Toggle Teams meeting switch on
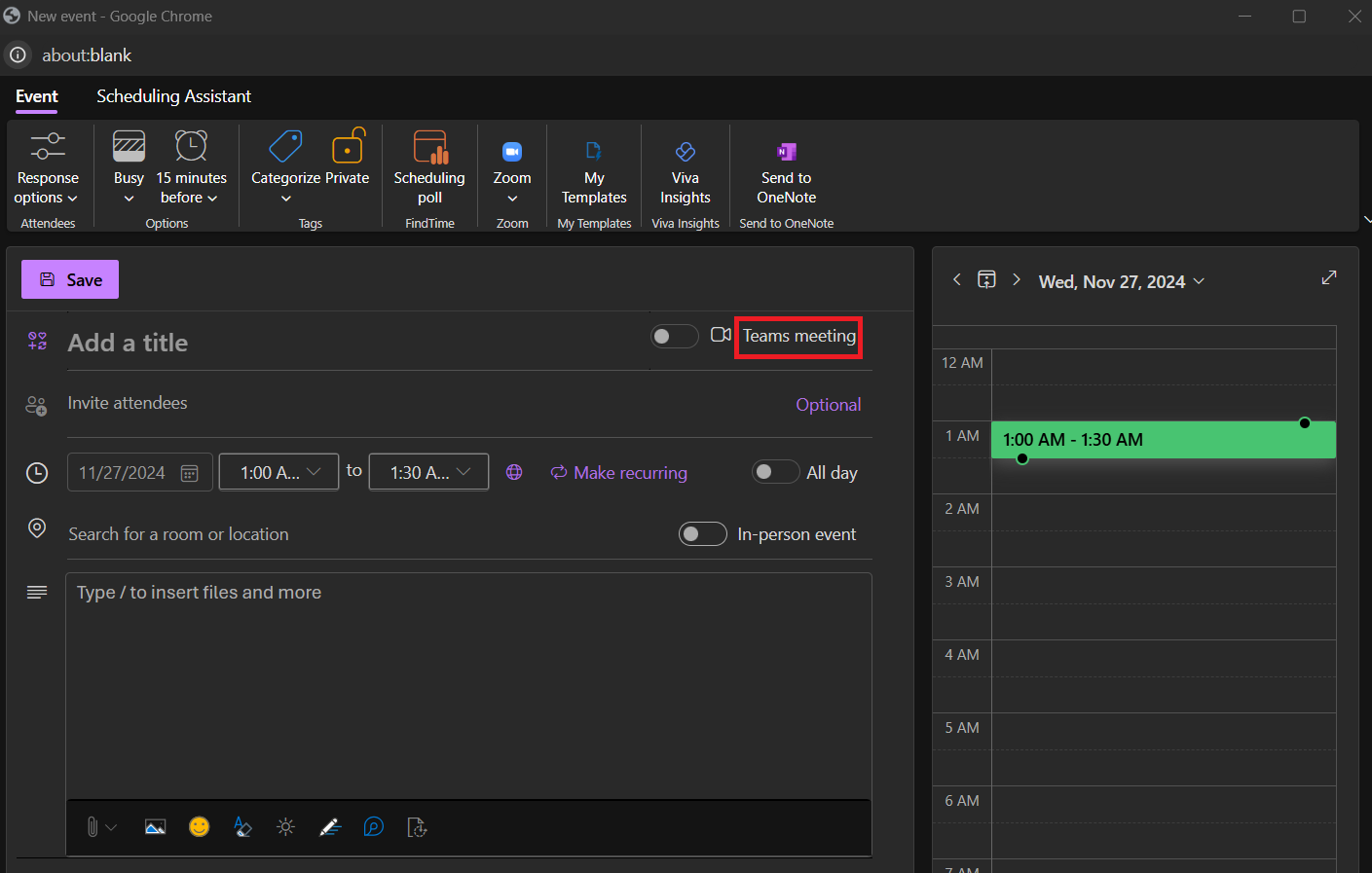Viewport: 1372px width, 873px height. (674, 336)
